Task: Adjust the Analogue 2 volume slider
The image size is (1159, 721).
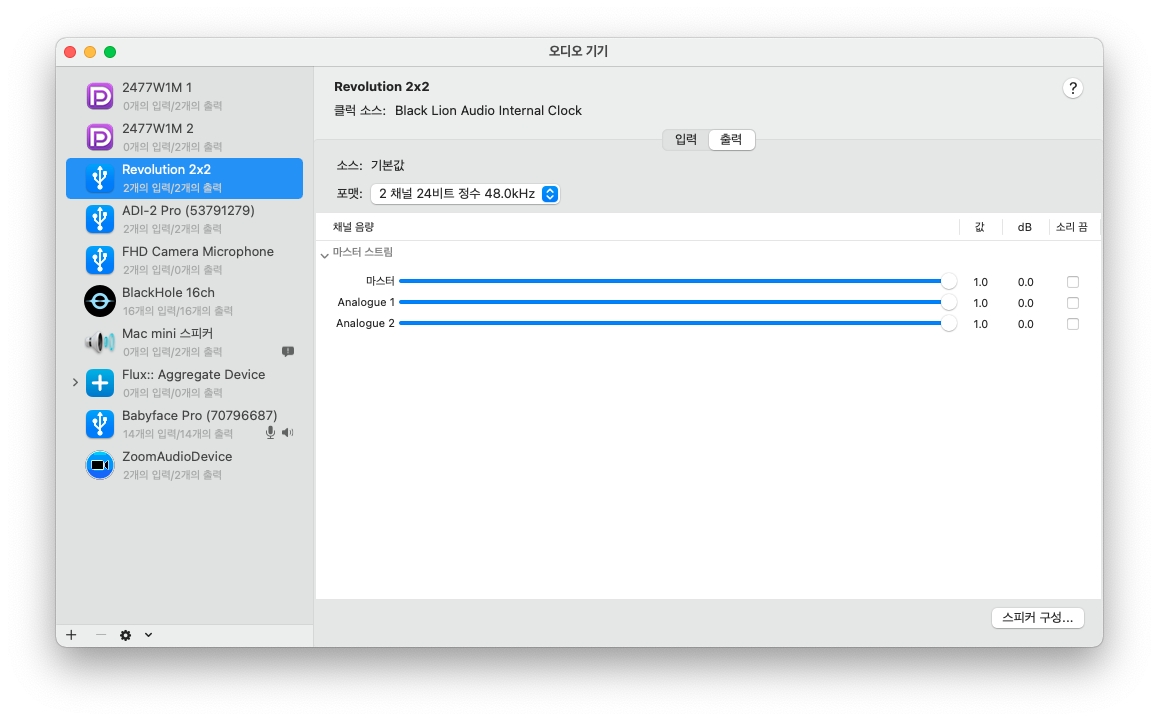Action: [x=677, y=323]
